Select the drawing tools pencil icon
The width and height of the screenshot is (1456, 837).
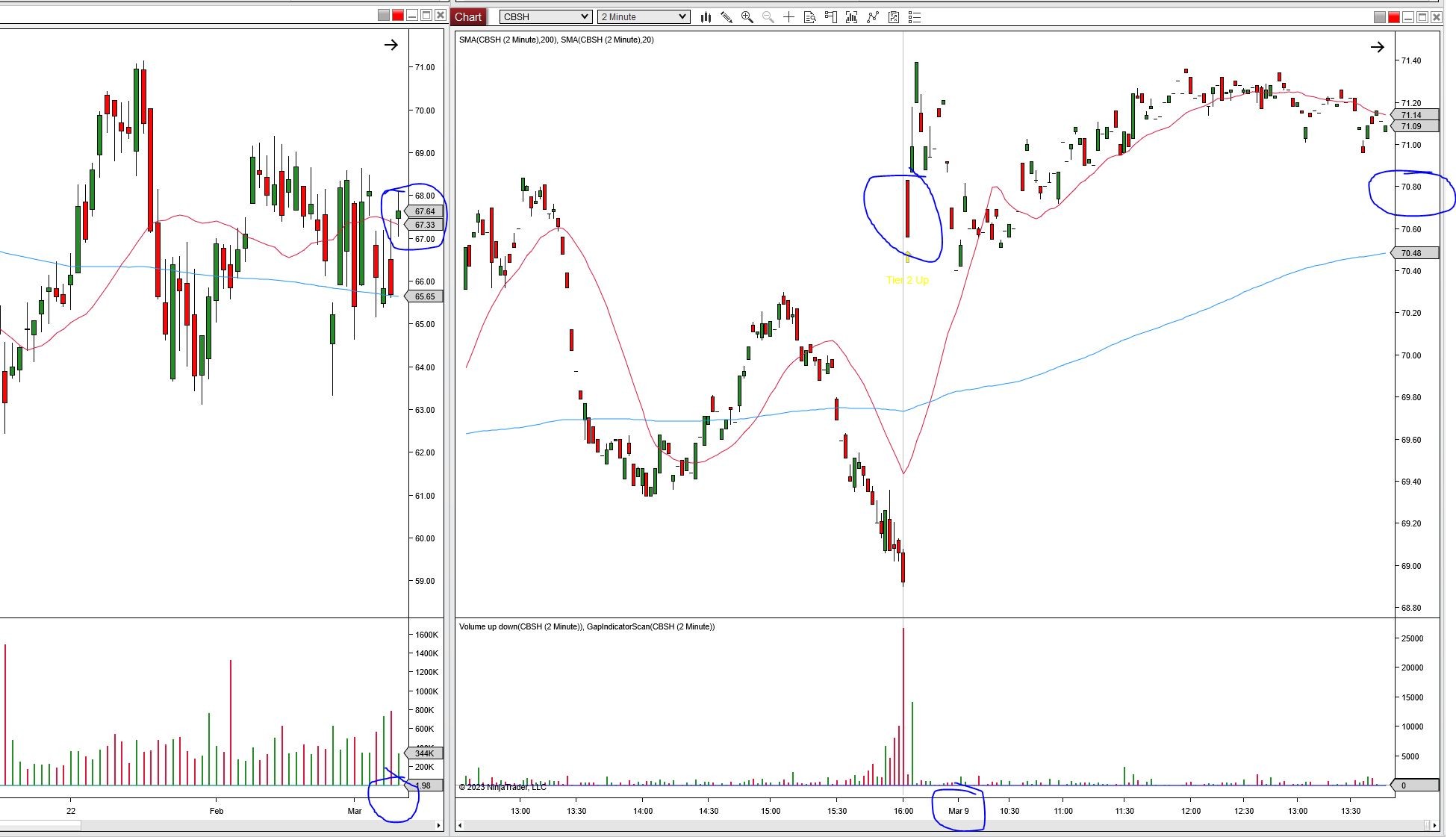click(x=726, y=17)
